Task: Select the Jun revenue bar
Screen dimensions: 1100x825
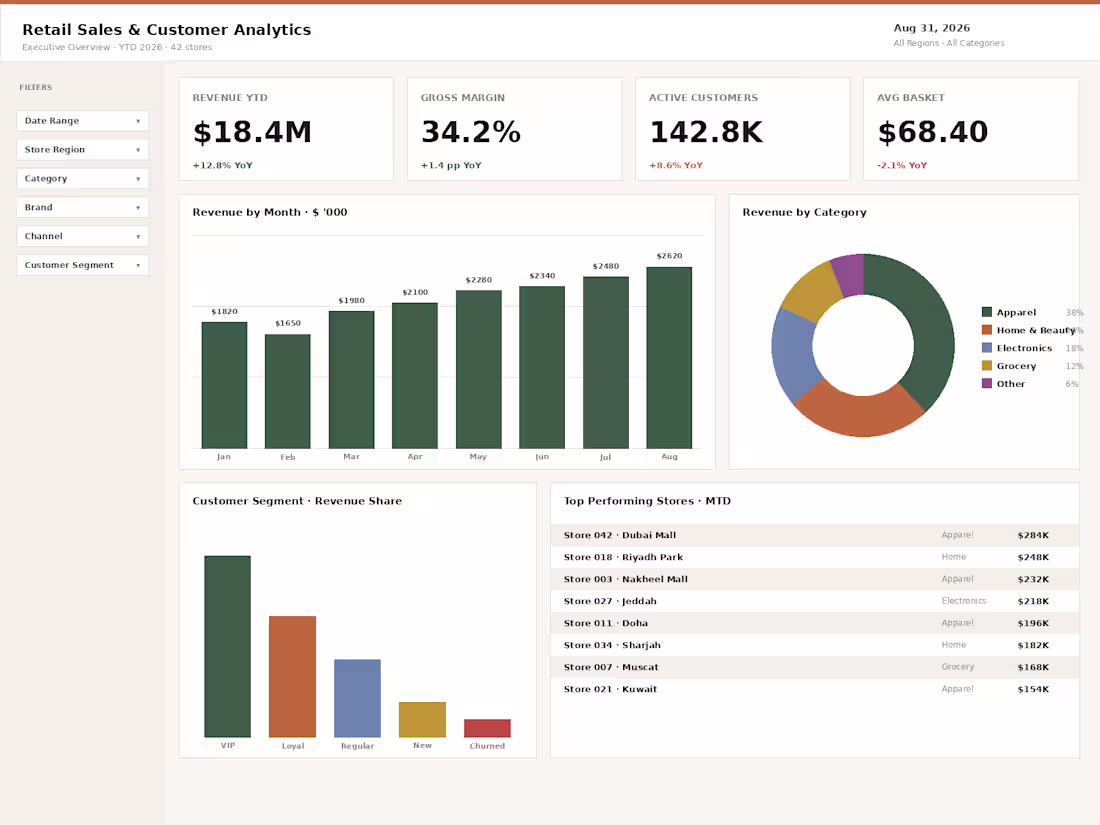Action: tap(542, 367)
